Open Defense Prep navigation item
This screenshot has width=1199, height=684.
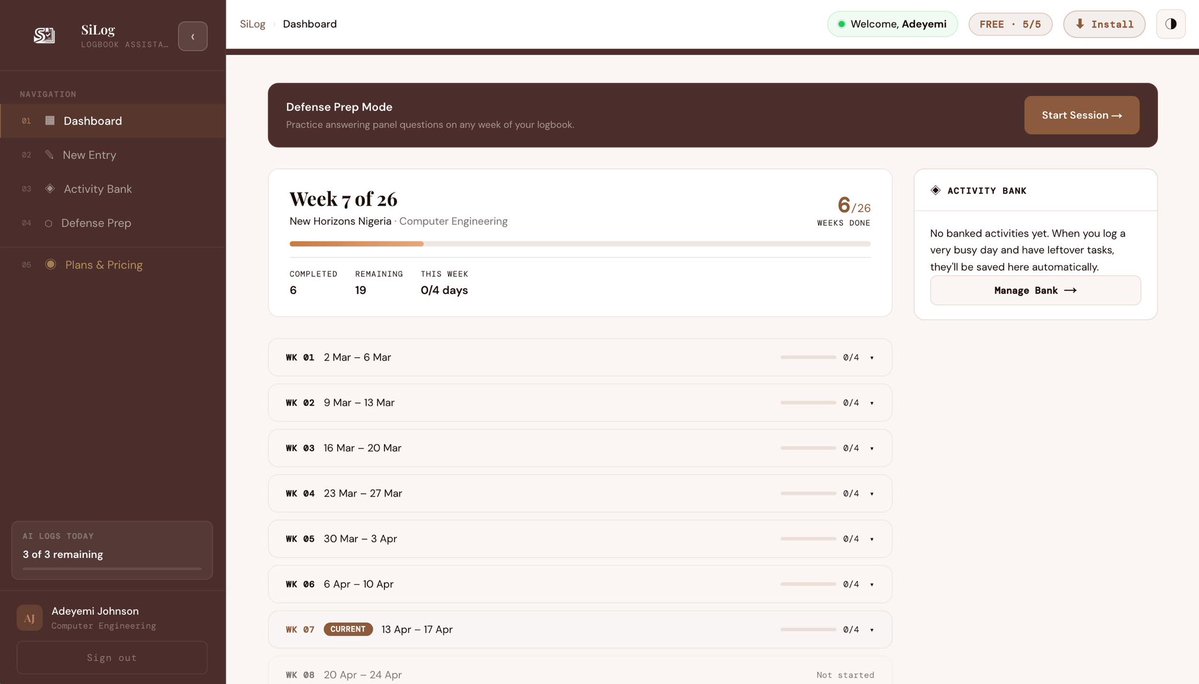click(113, 223)
